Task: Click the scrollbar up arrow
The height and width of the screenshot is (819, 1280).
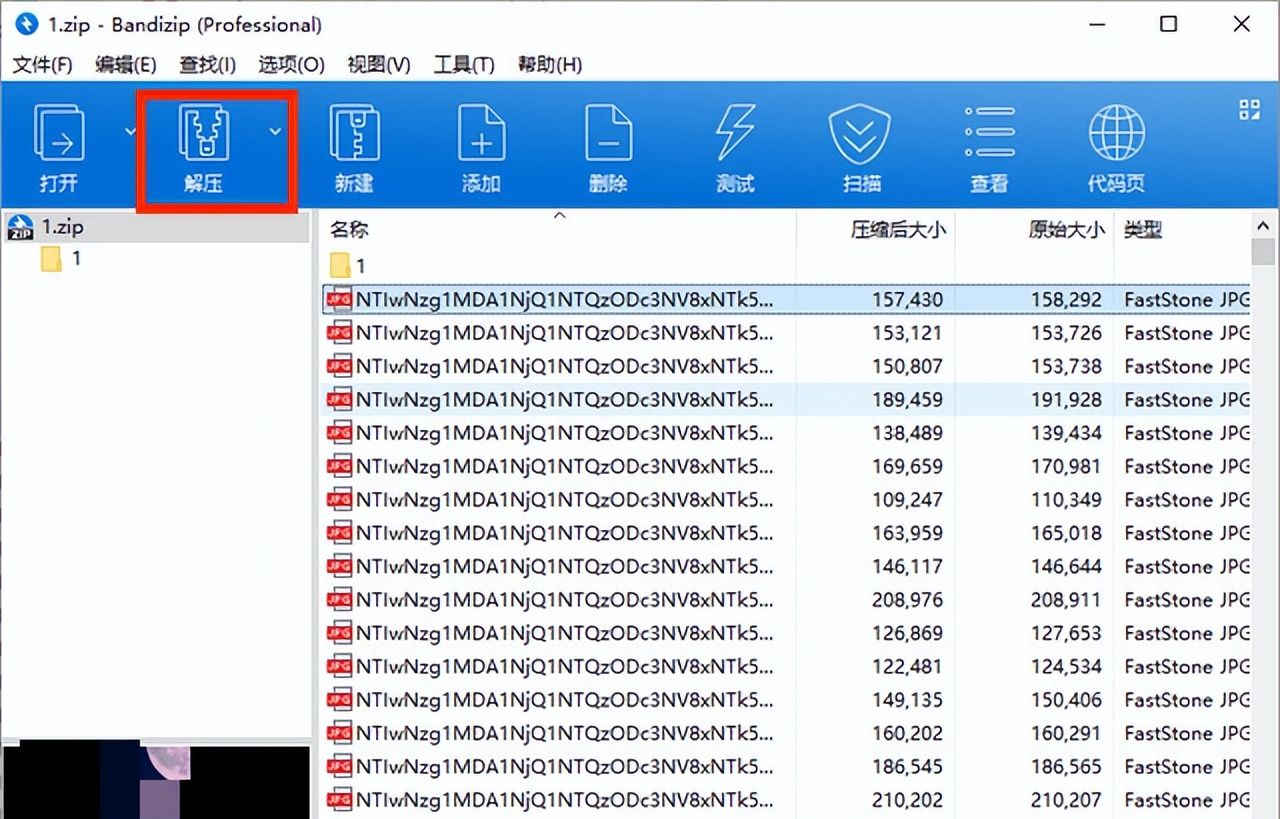Action: click(1264, 225)
